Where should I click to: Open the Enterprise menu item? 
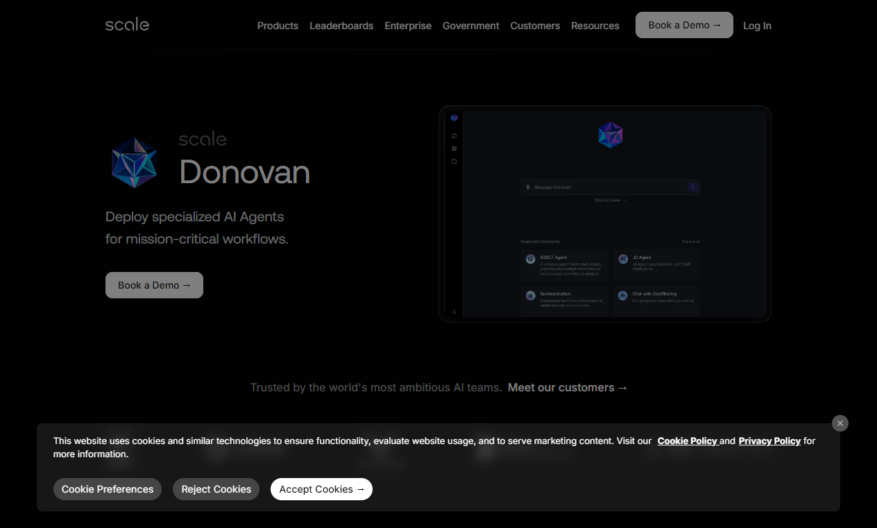tap(408, 26)
